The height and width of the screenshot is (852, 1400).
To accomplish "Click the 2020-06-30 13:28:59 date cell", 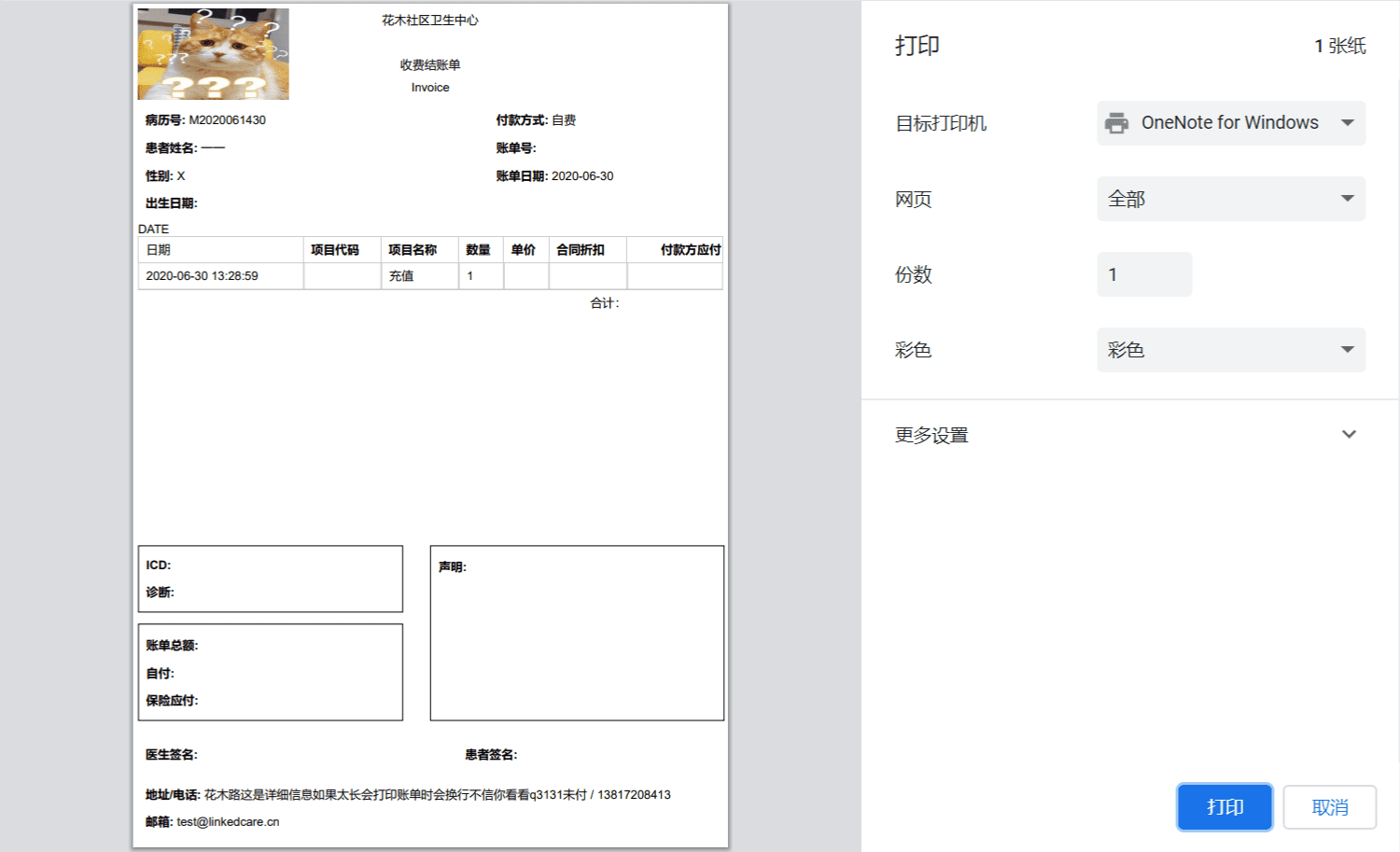I will [202, 276].
